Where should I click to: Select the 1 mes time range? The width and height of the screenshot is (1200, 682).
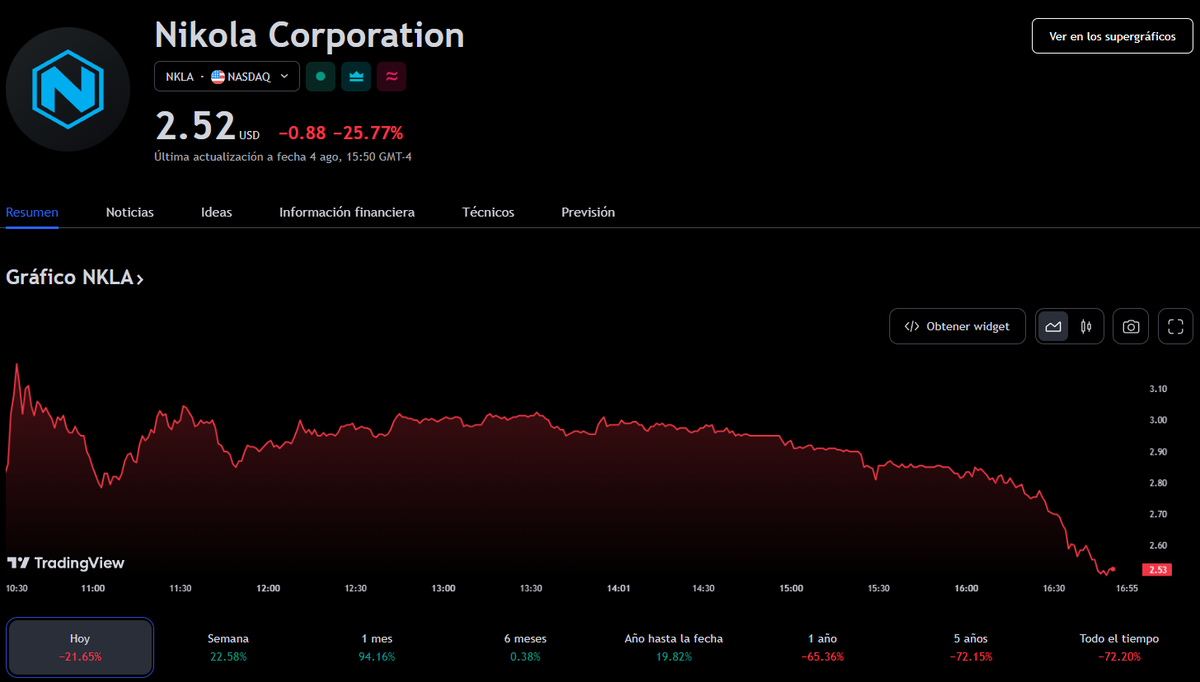[x=376, y=647]
